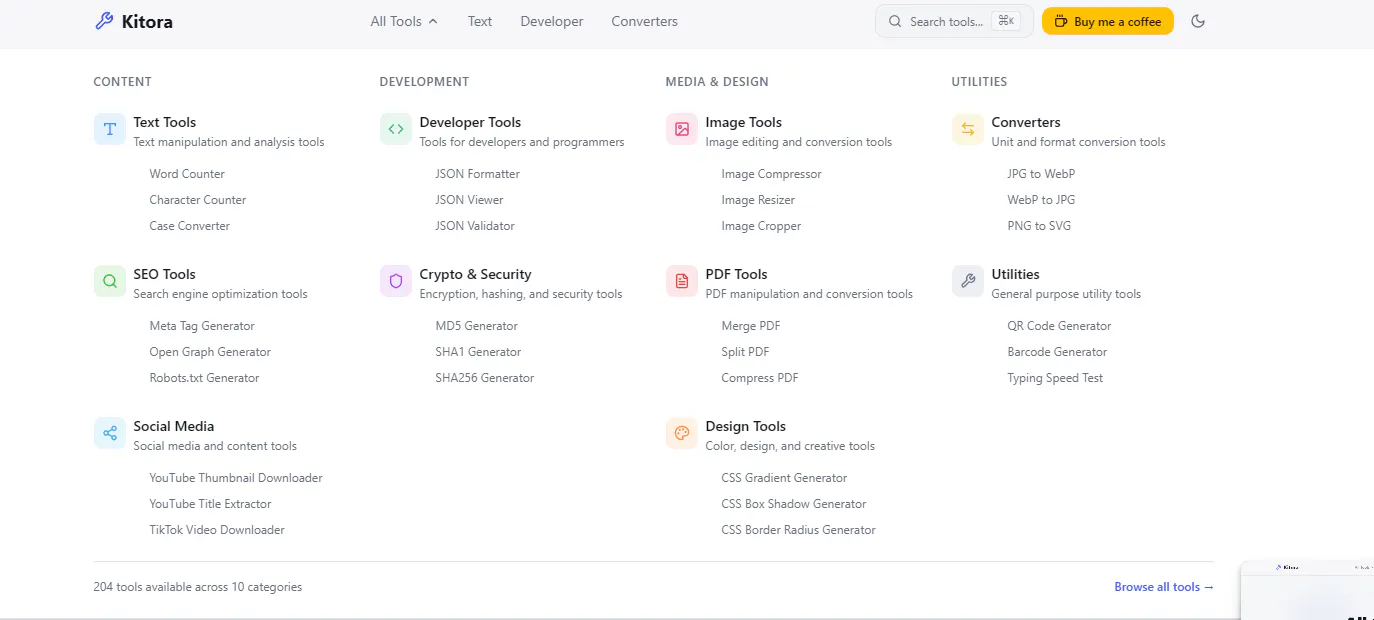
Task: Open the Character Counter tool
Action: [x=198, y=200]
